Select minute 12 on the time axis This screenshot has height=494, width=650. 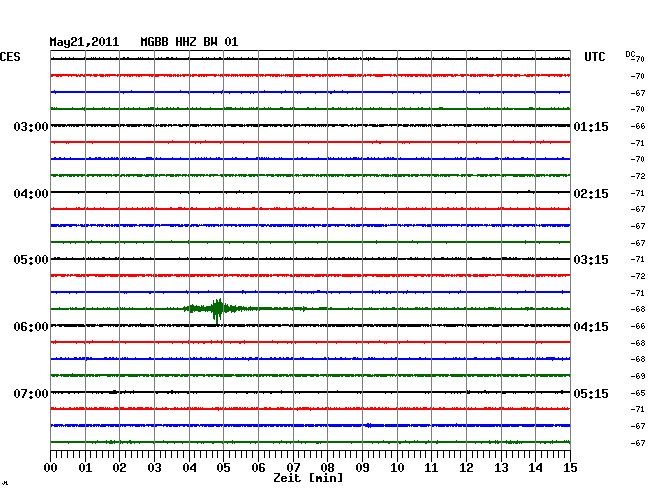466,468
